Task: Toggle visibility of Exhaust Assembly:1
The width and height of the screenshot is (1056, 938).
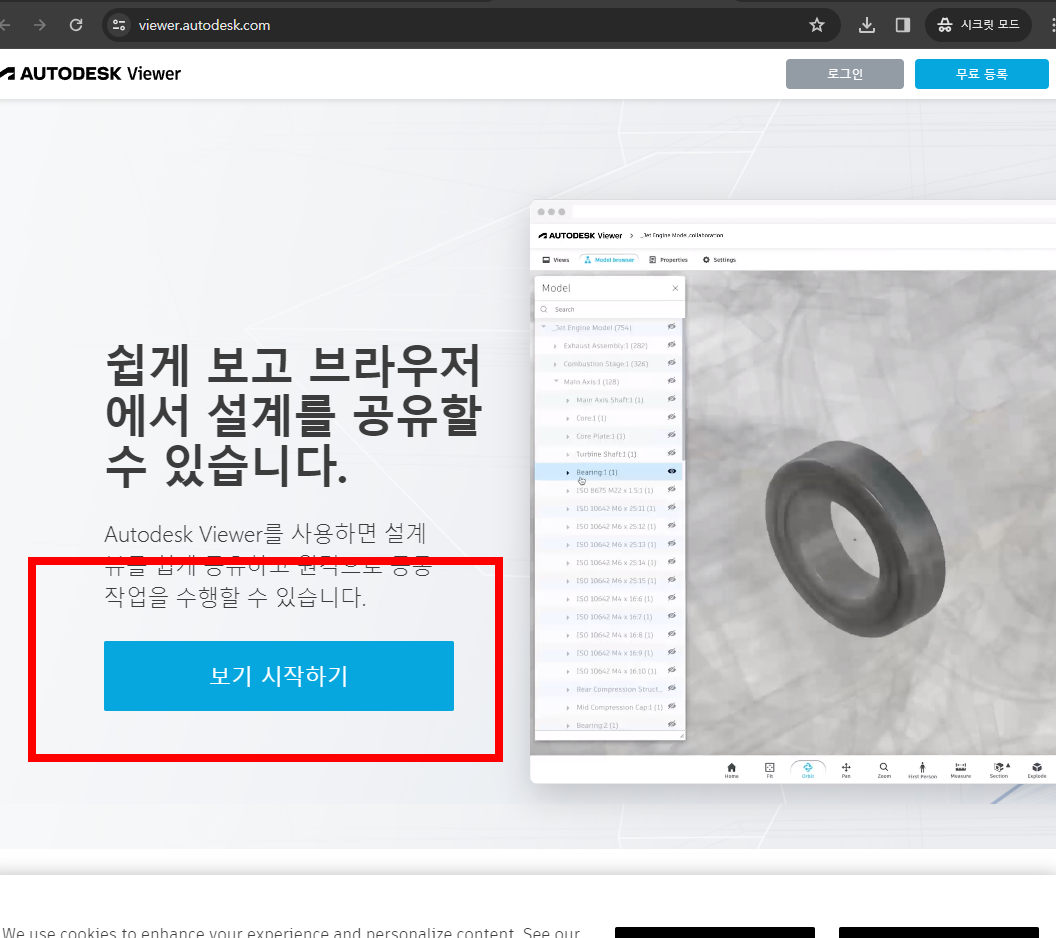Action: (671, 345)
